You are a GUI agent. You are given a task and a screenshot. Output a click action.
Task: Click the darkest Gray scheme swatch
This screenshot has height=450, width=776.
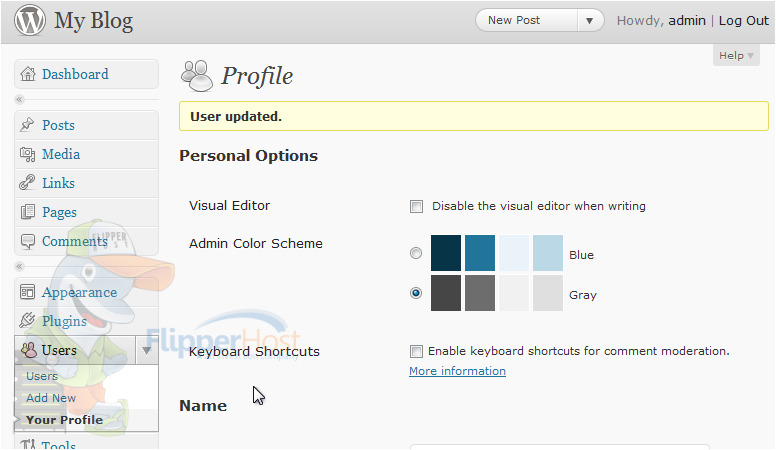tap(446, 293)
